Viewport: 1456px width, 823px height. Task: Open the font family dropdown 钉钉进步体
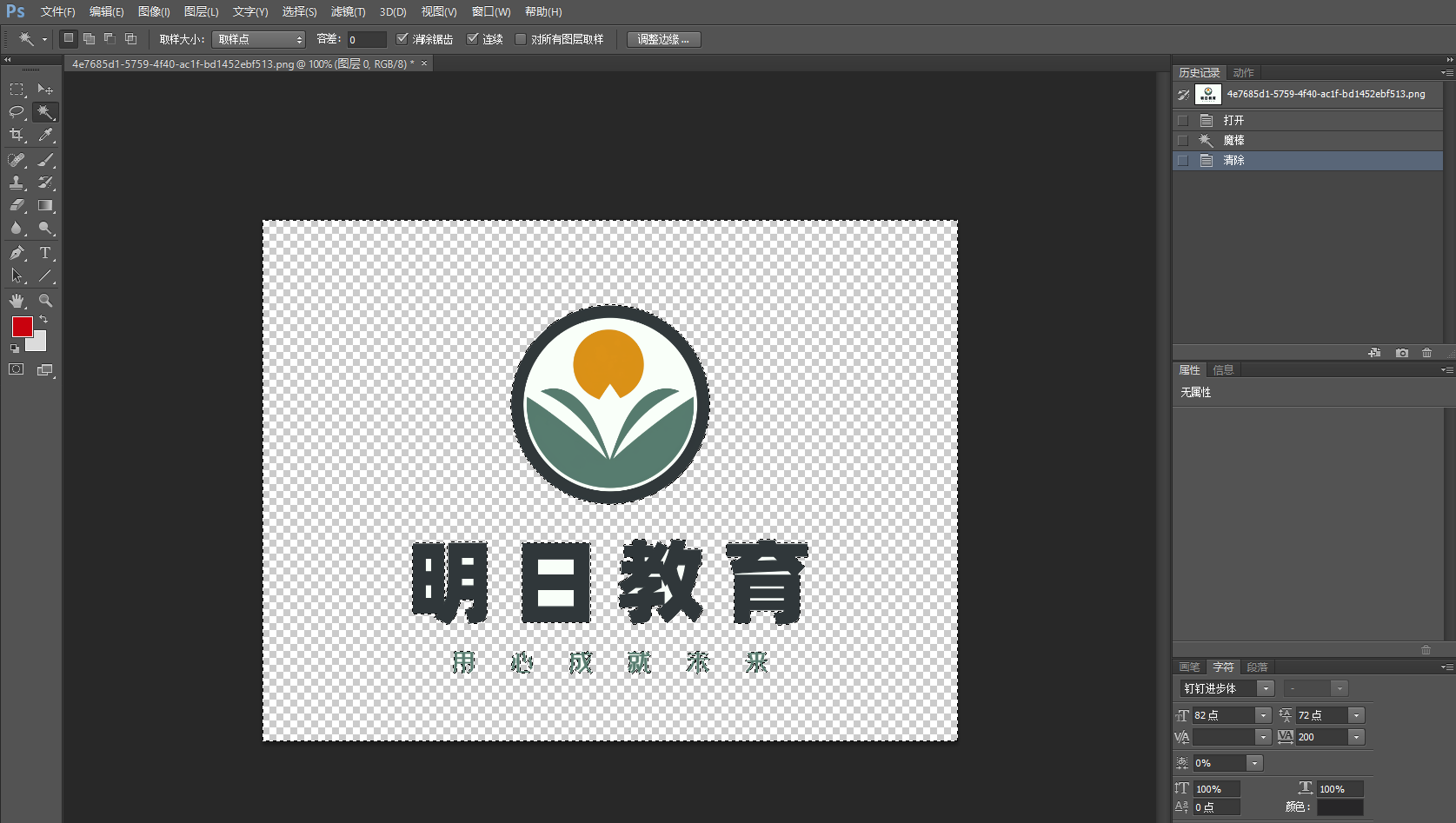[1266, 688]
